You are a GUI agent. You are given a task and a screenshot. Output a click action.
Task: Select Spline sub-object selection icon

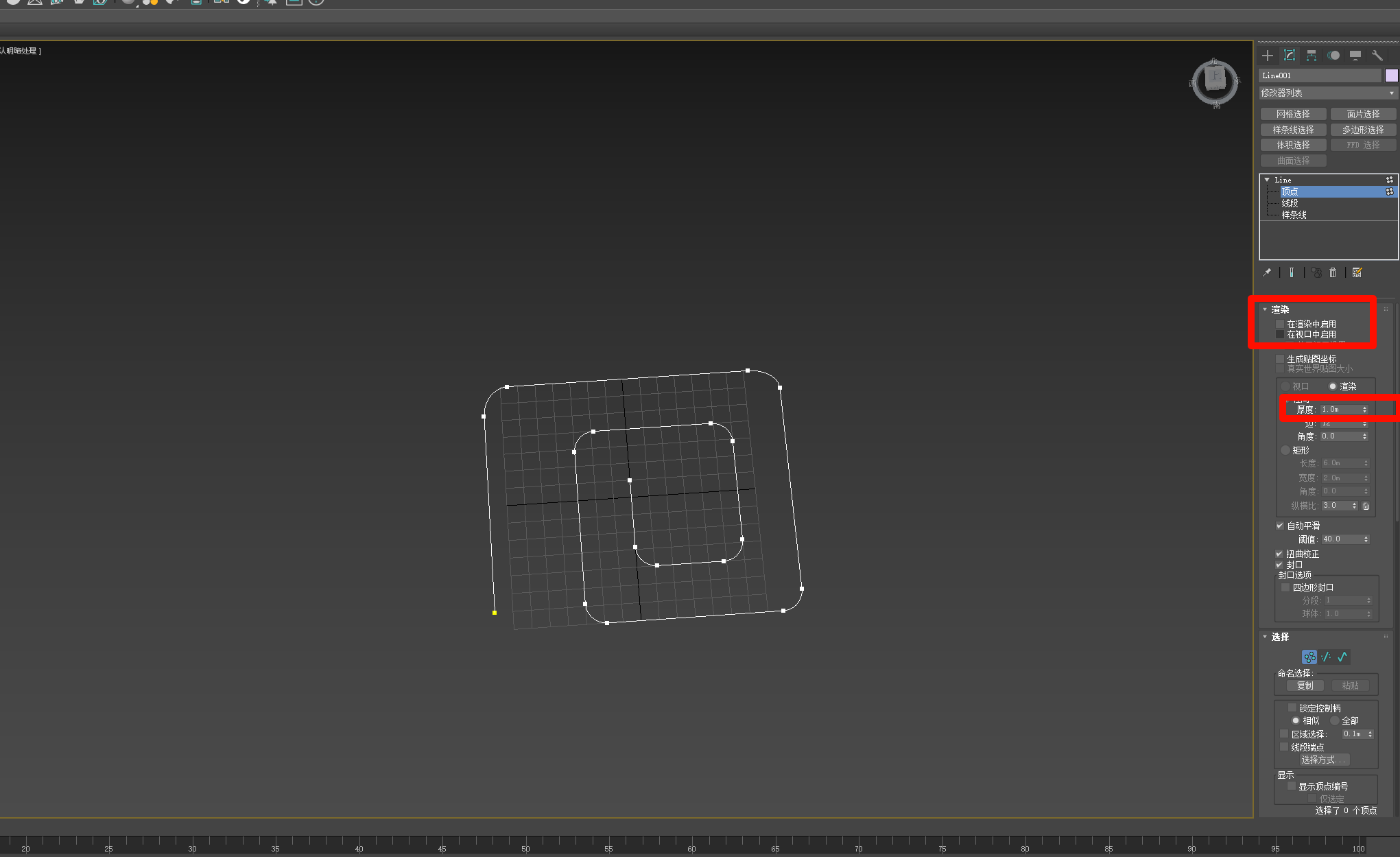click(1342, 657)
